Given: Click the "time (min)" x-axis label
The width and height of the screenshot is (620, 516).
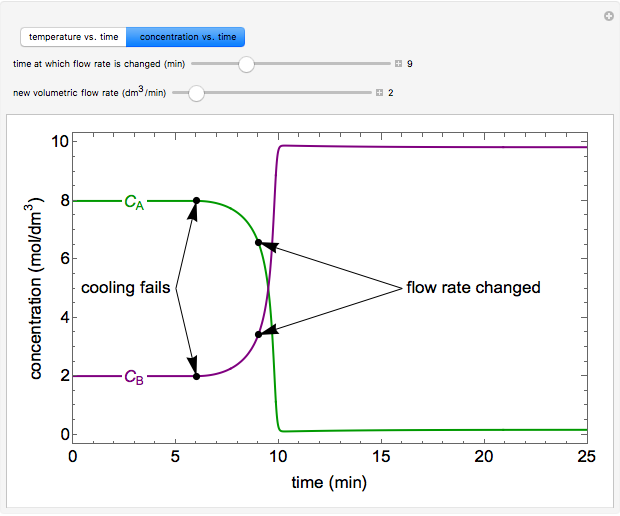Looking at the screenshot, I should [x=329, y=483].
